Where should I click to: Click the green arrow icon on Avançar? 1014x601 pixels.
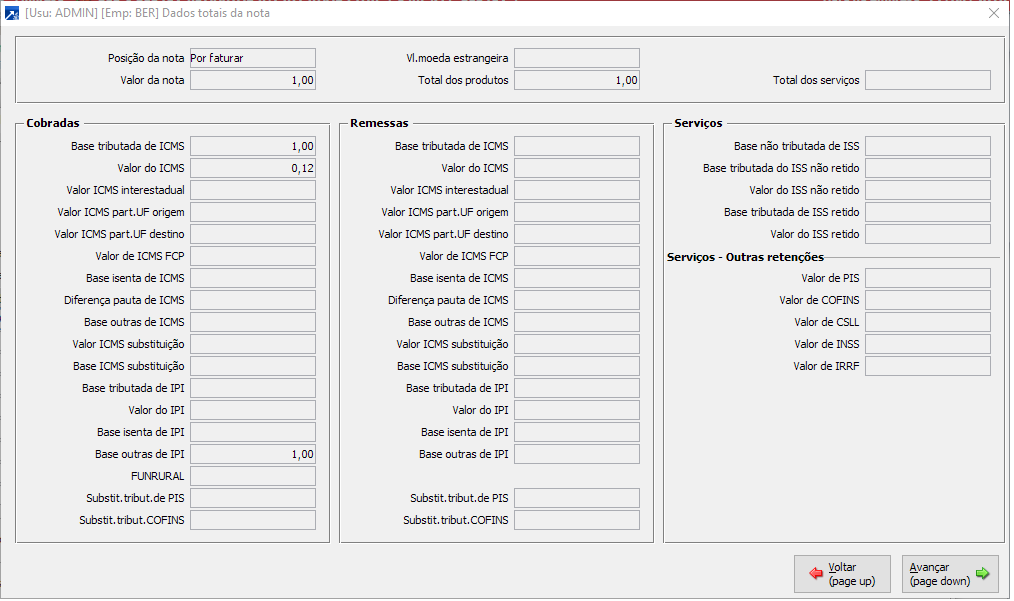click(x=982, y=574)
